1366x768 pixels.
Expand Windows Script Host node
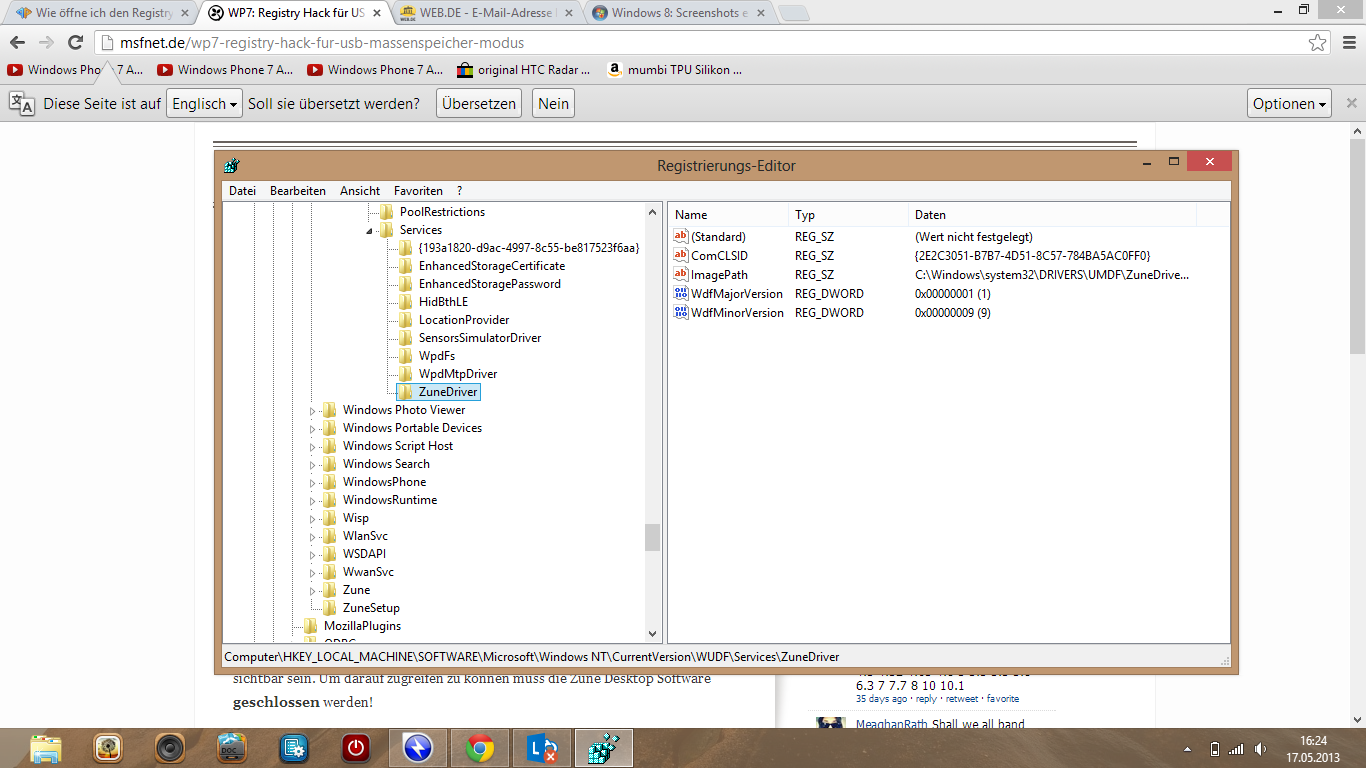(312, 446)
